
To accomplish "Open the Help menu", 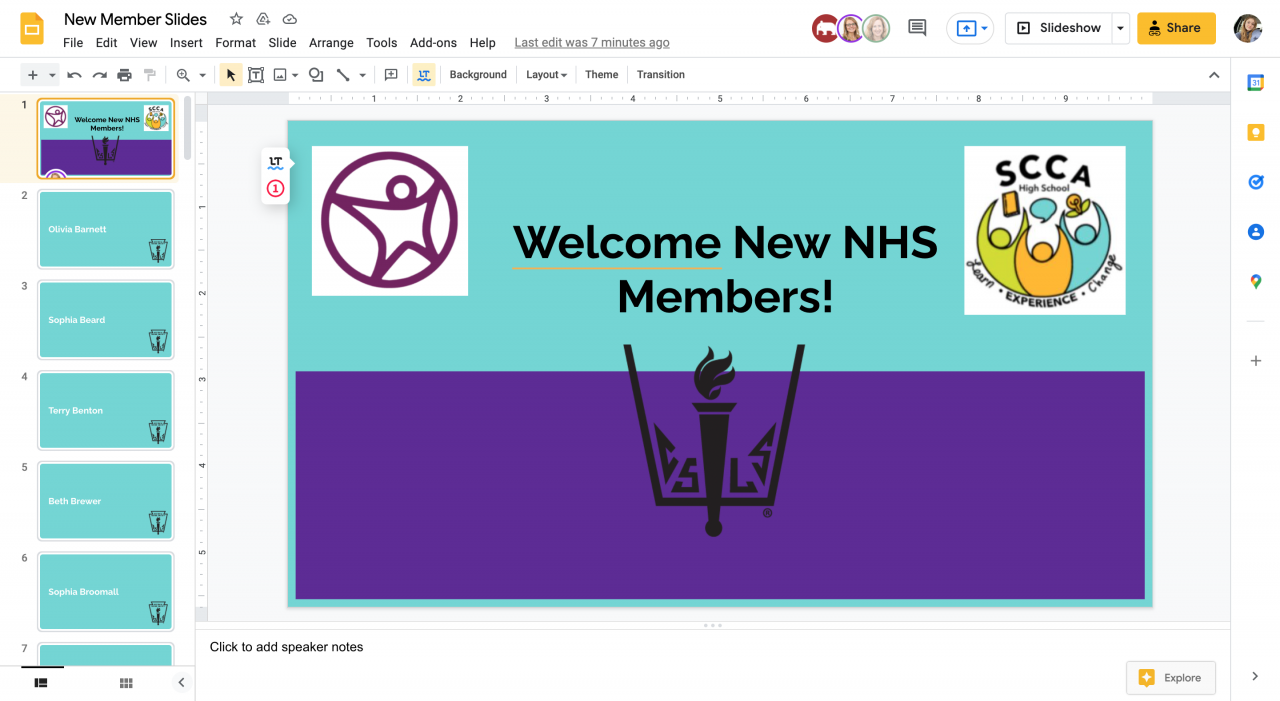I will tap(483, 43).
